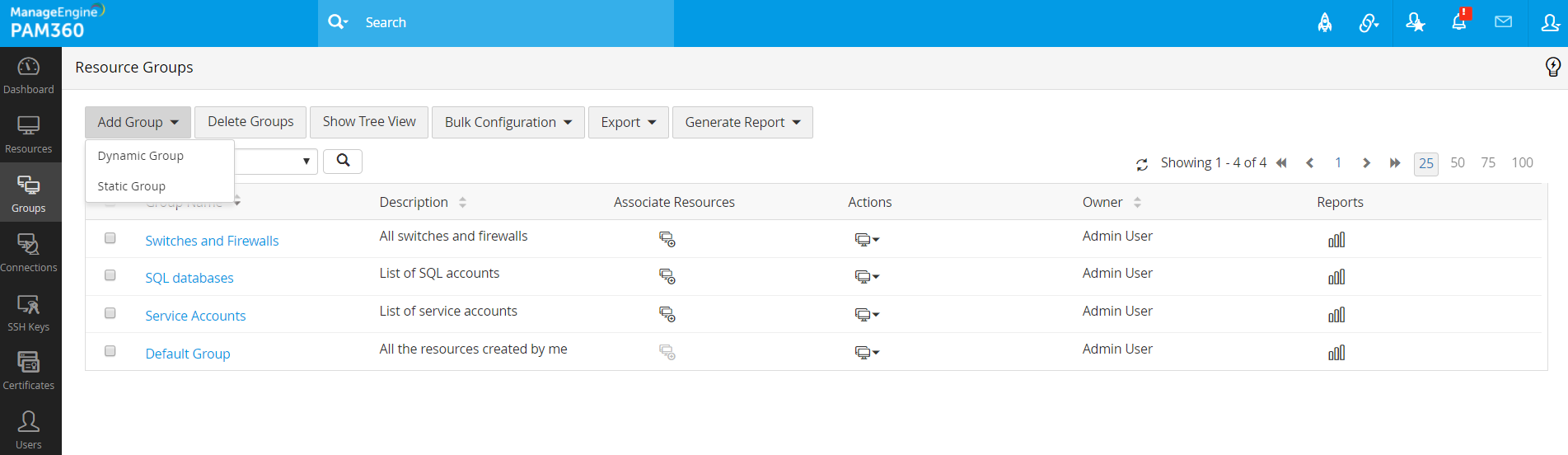Click the top Search input field
Image resolution: width=1568 pixels, height=455 pixels.
[x=511, y=23]
